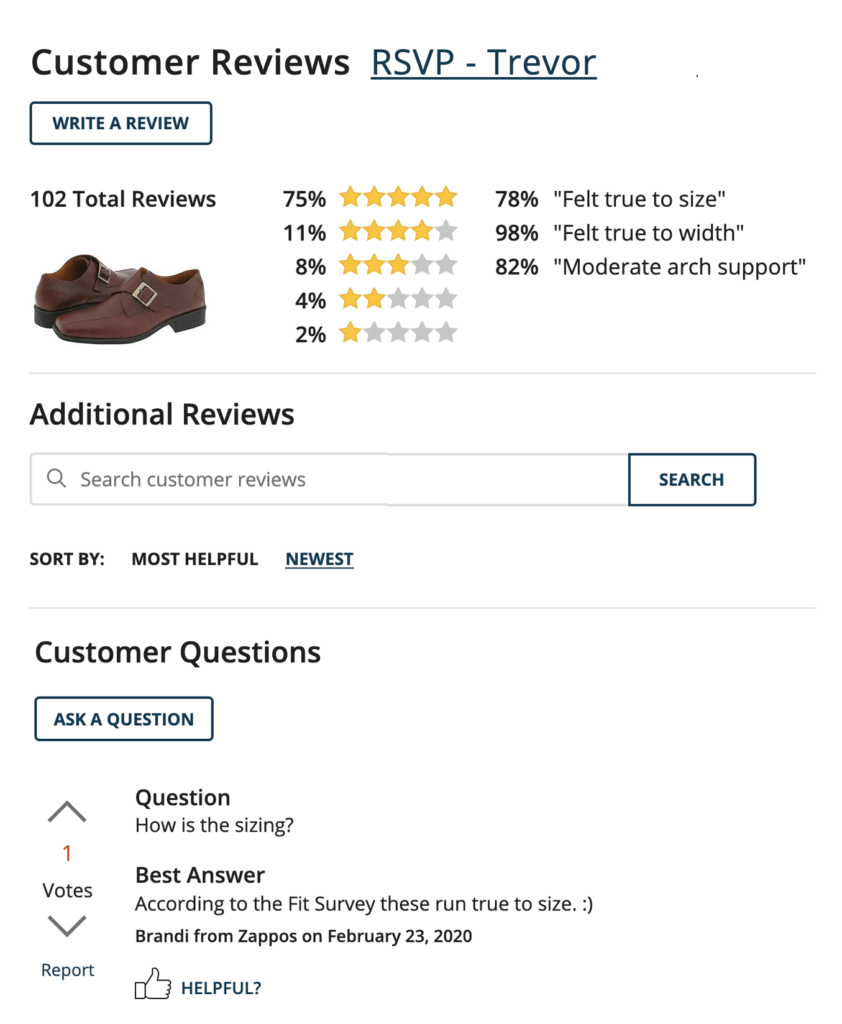Viewport: 842px width, 1024px height.
Task: Click the thumbs-up HELPFUL icon below the answer
Action: pos(153,986)
